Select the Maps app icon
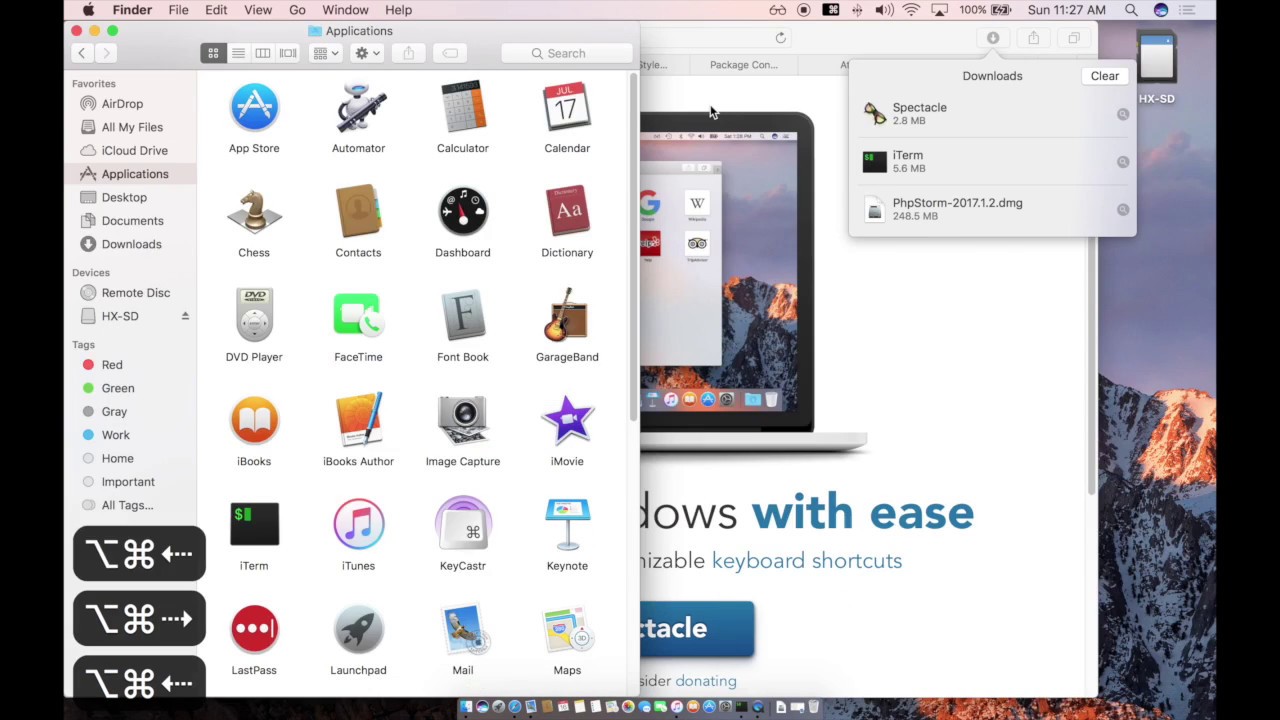 pos(567,630)
